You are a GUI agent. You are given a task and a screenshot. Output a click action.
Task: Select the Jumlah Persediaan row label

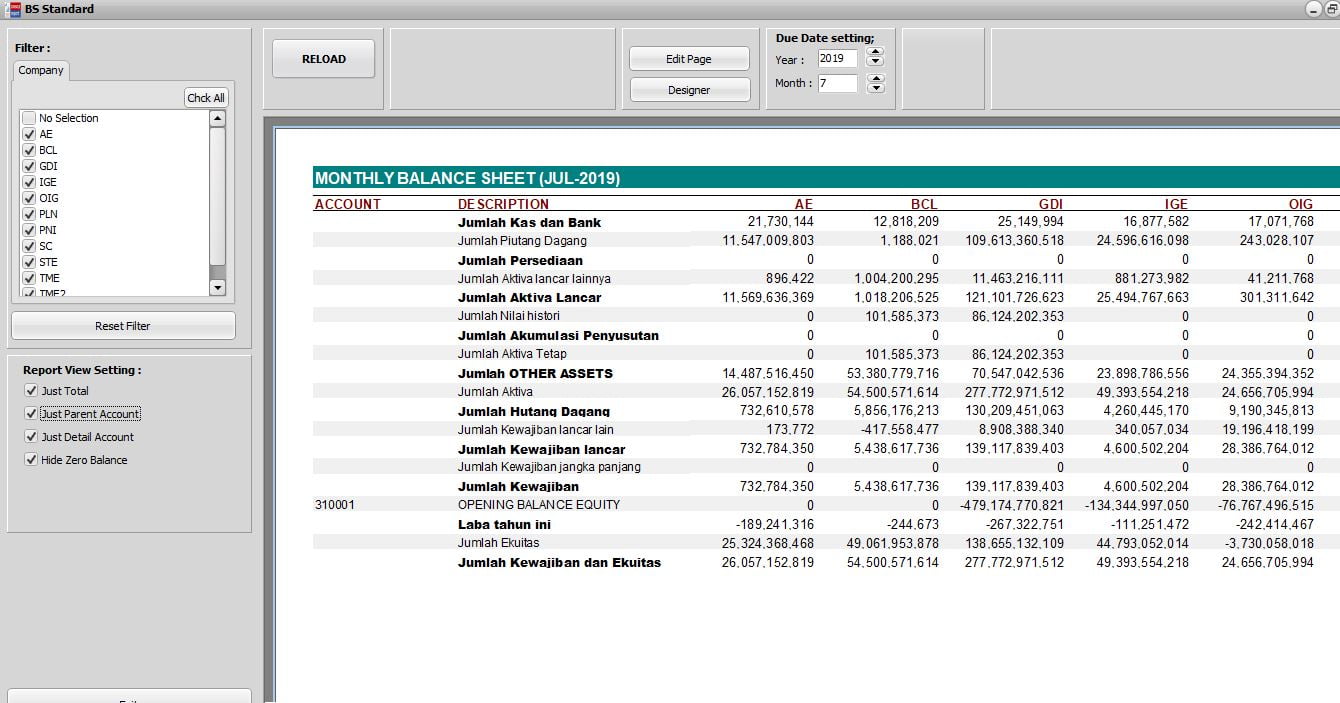click(520, 260)
